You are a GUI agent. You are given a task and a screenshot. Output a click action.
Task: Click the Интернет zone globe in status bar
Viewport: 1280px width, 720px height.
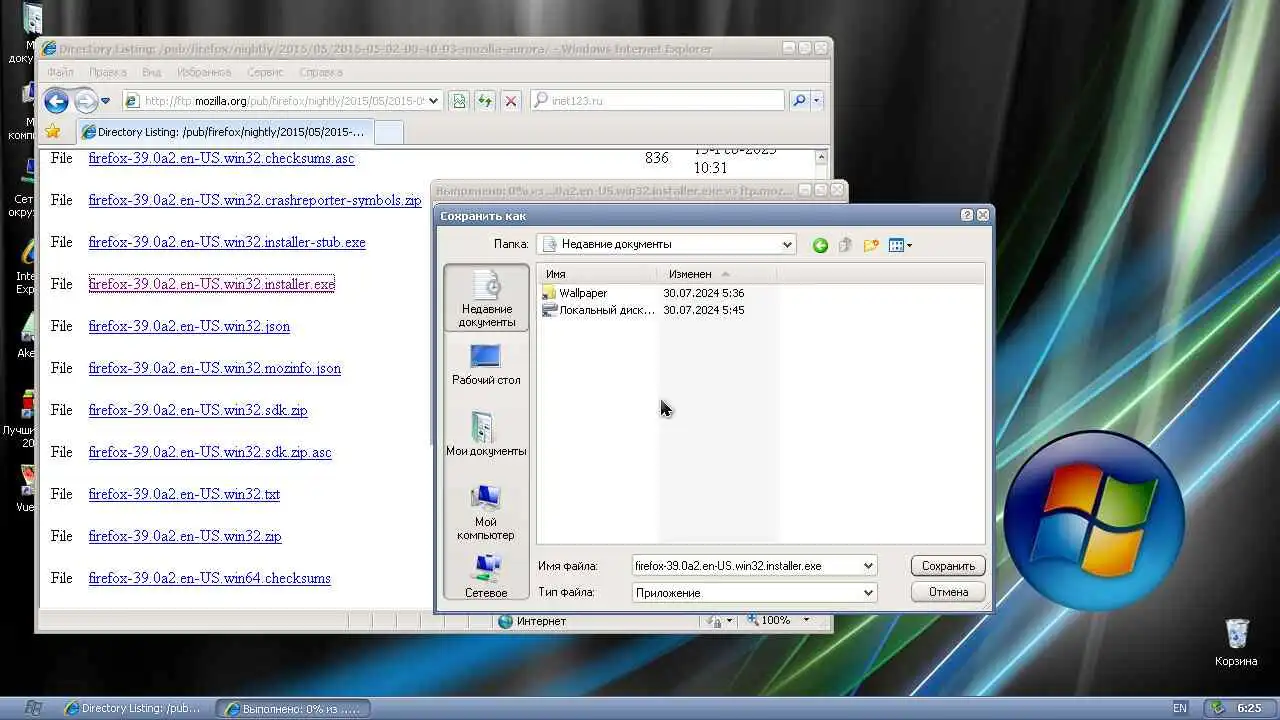tap(505, 621)
